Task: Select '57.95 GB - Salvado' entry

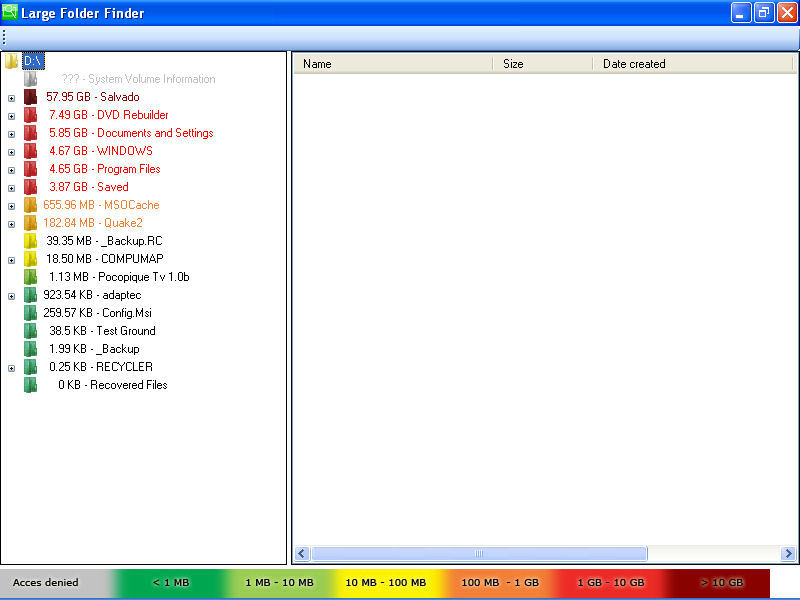Action: click(92, 97)
